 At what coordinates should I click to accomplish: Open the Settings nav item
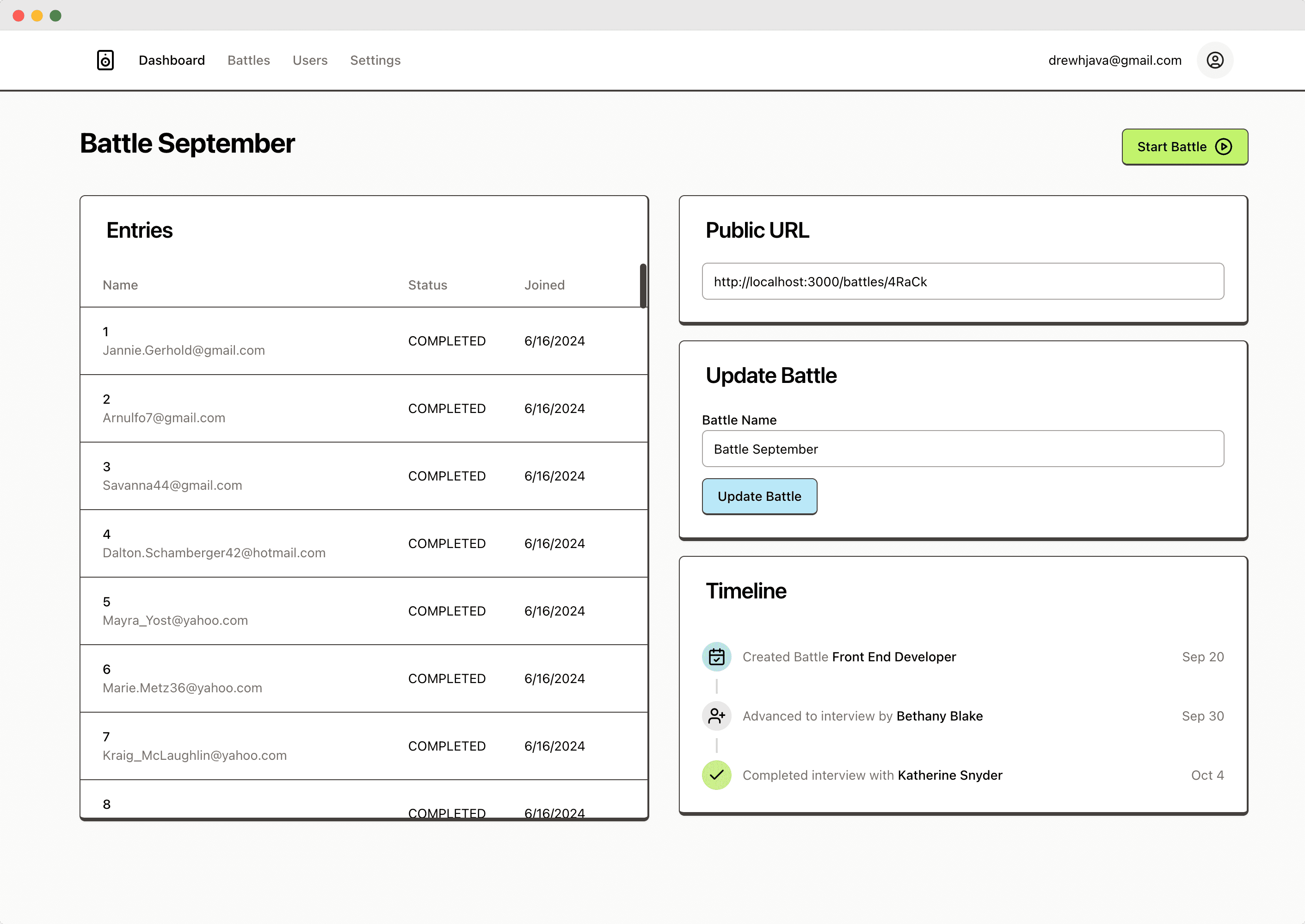(375, 60)
